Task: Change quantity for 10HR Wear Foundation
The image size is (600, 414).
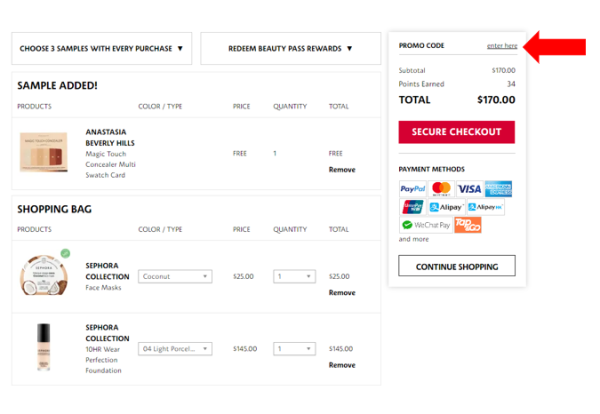Action: point(294,349)
